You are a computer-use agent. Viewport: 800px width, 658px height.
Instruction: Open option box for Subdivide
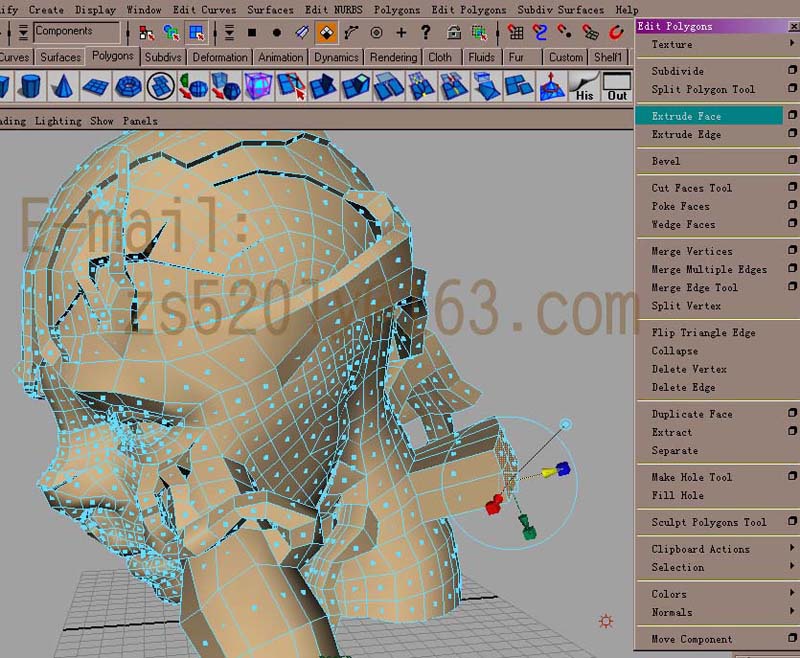[791, 70]
